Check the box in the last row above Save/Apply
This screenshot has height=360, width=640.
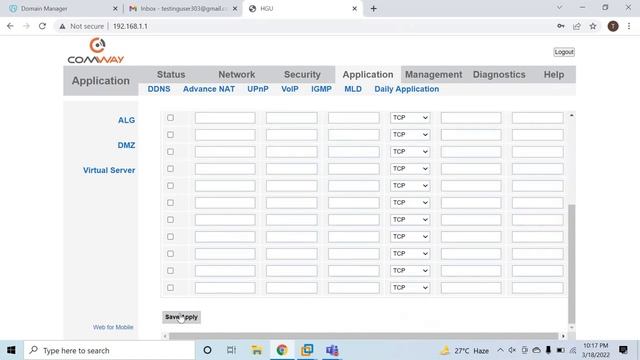click(x=170, y=288)
